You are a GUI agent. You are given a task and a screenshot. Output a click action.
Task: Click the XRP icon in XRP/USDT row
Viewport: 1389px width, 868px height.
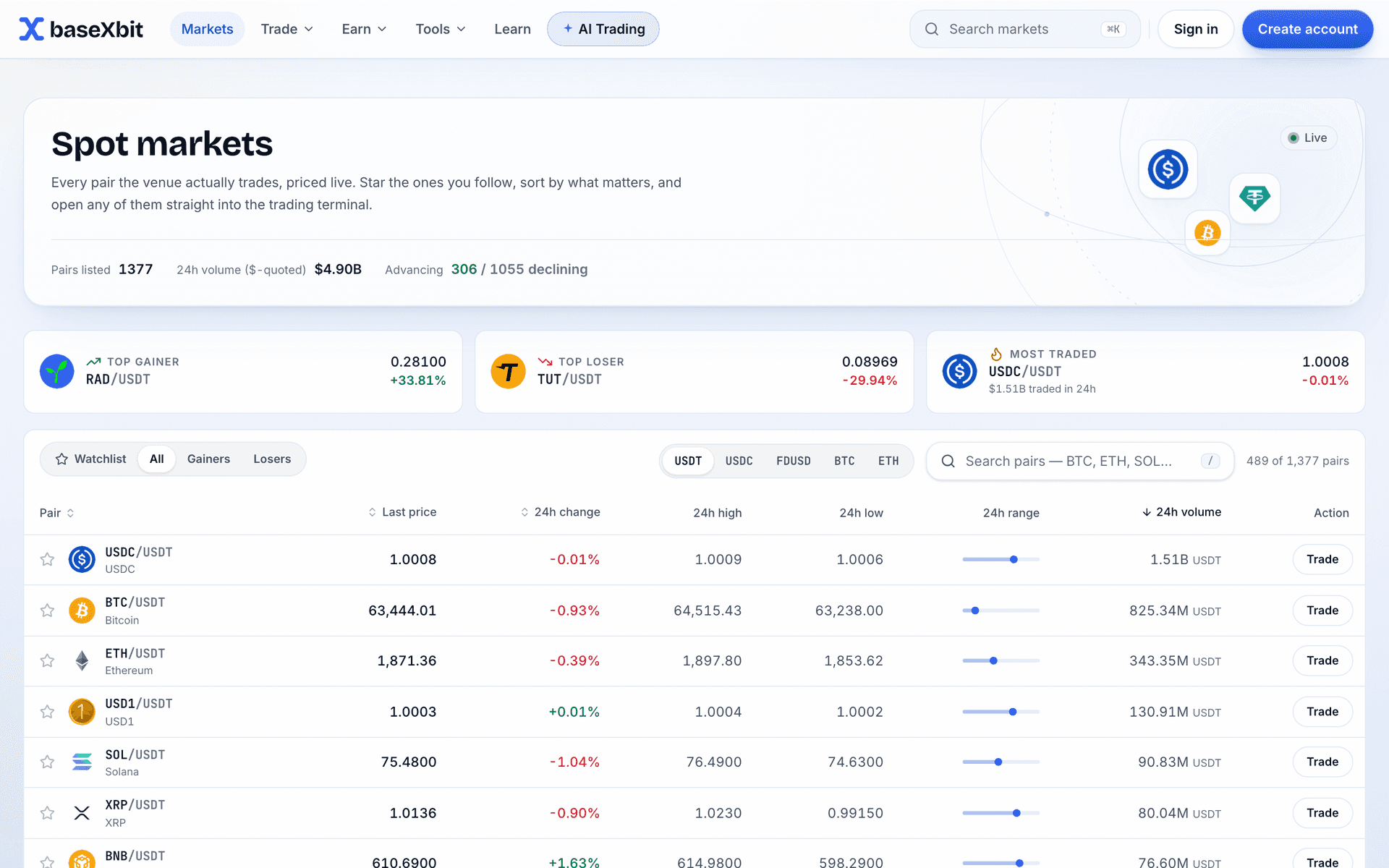coord(82,813)
